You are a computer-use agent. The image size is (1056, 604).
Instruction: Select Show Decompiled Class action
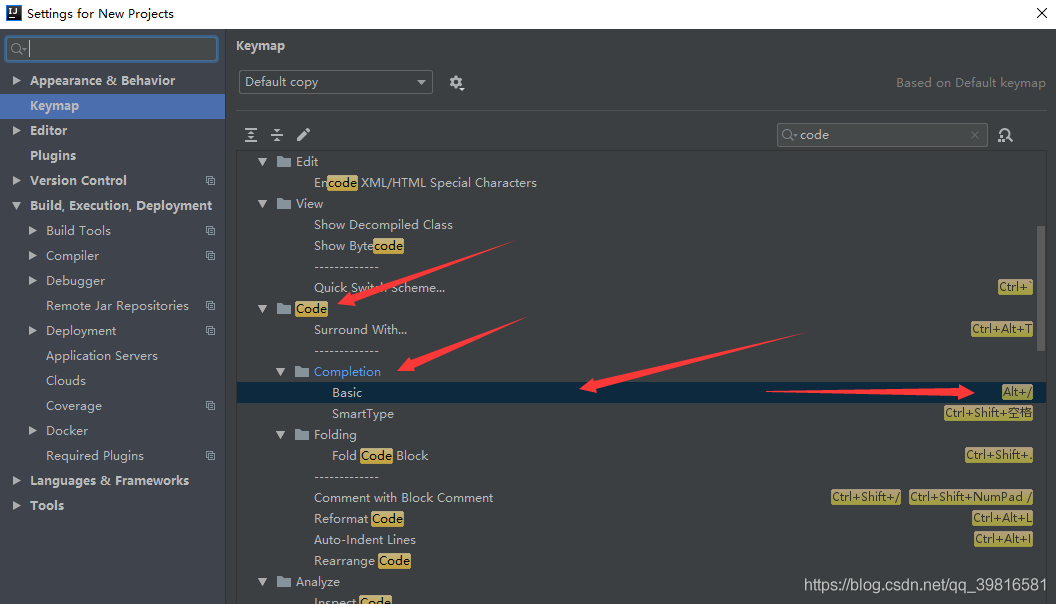(x=383, y=225)
